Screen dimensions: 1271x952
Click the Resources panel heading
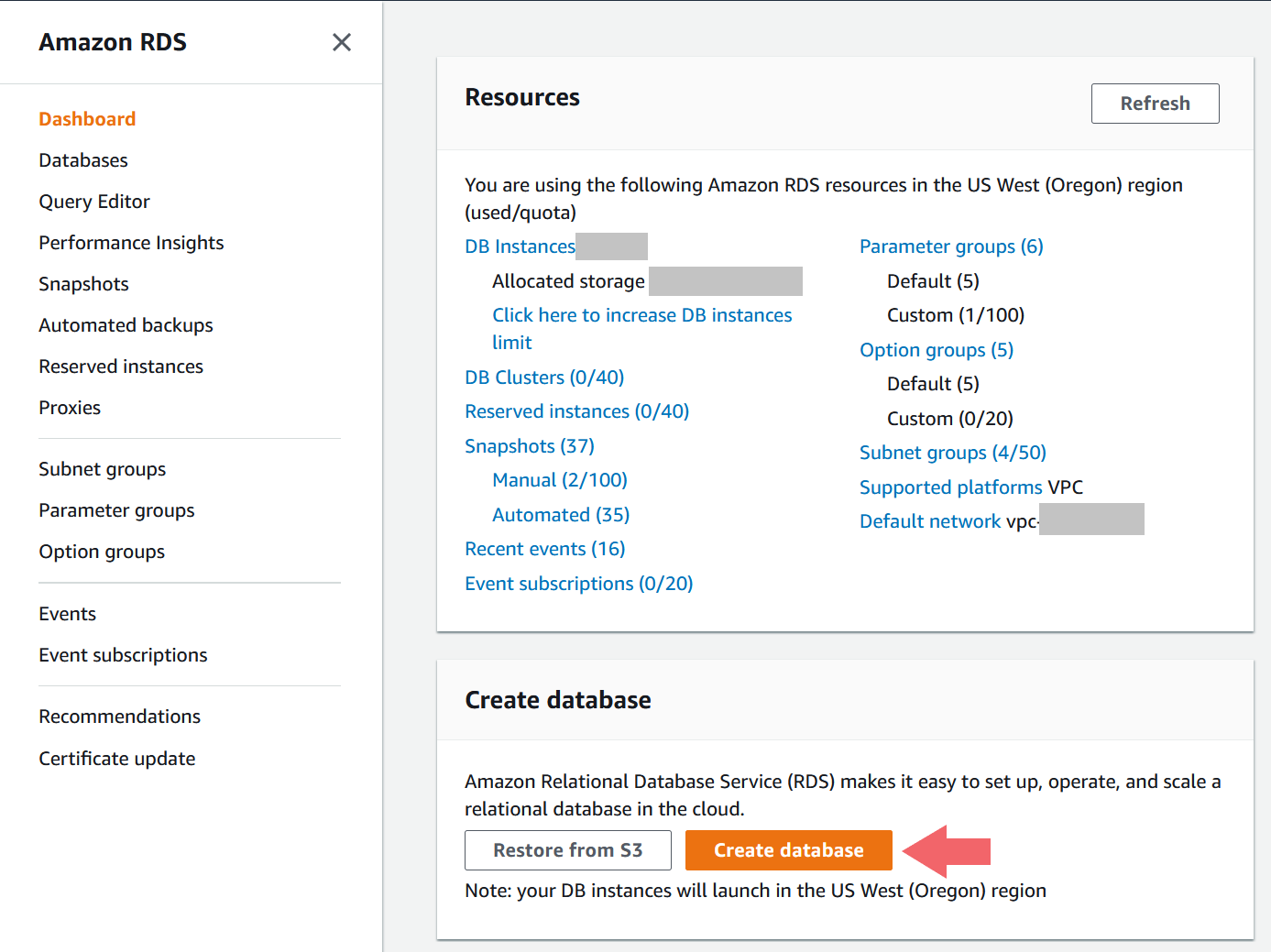point(522,97)
